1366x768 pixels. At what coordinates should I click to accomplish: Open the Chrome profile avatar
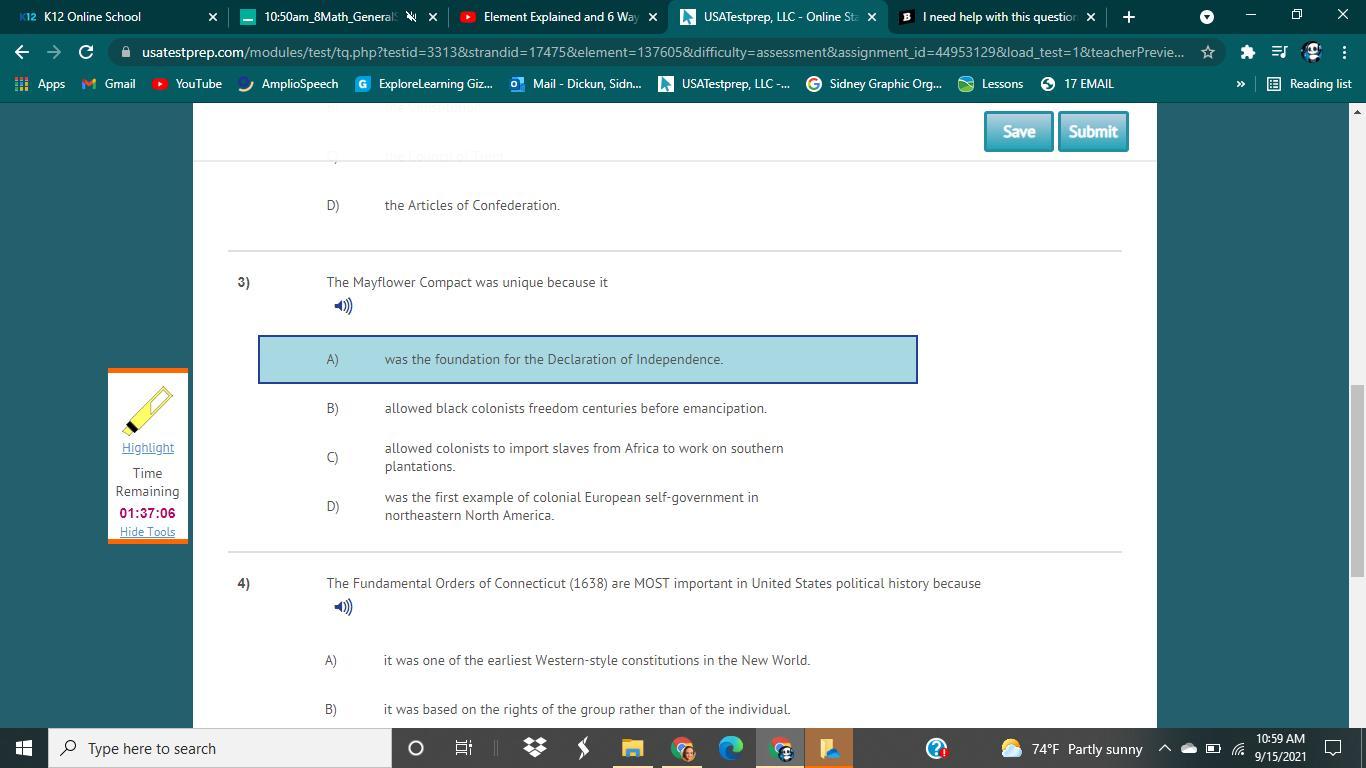pyautogui.click(x=1312, y=52)
